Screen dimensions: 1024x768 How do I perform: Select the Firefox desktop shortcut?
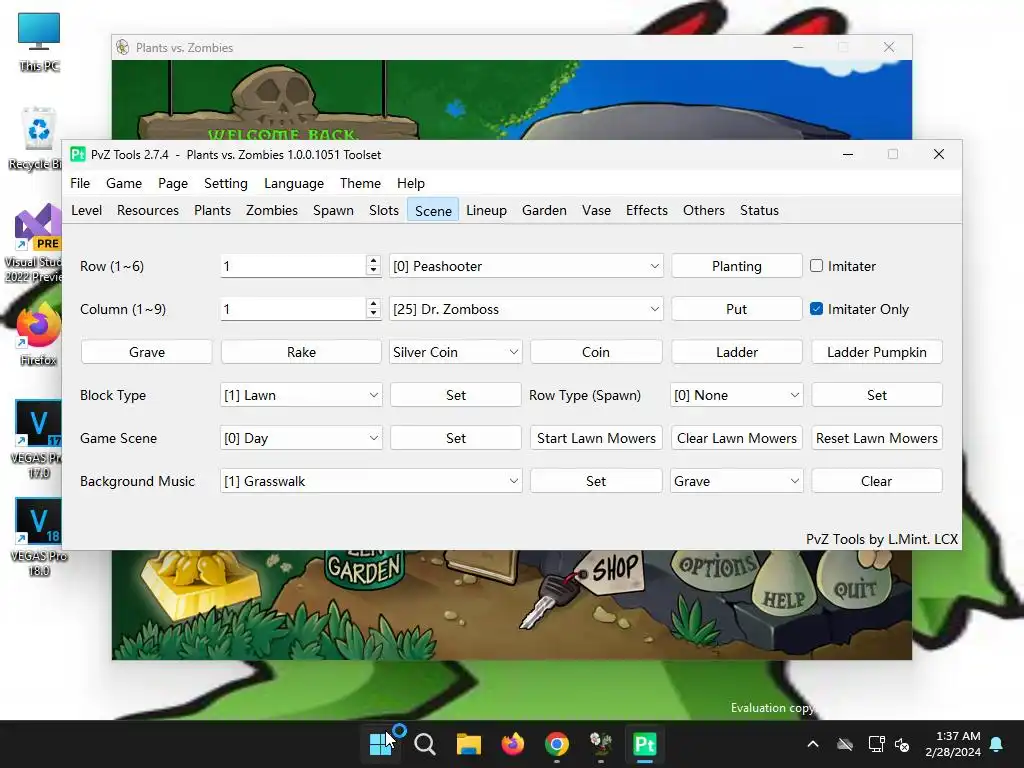coord(38,333)
